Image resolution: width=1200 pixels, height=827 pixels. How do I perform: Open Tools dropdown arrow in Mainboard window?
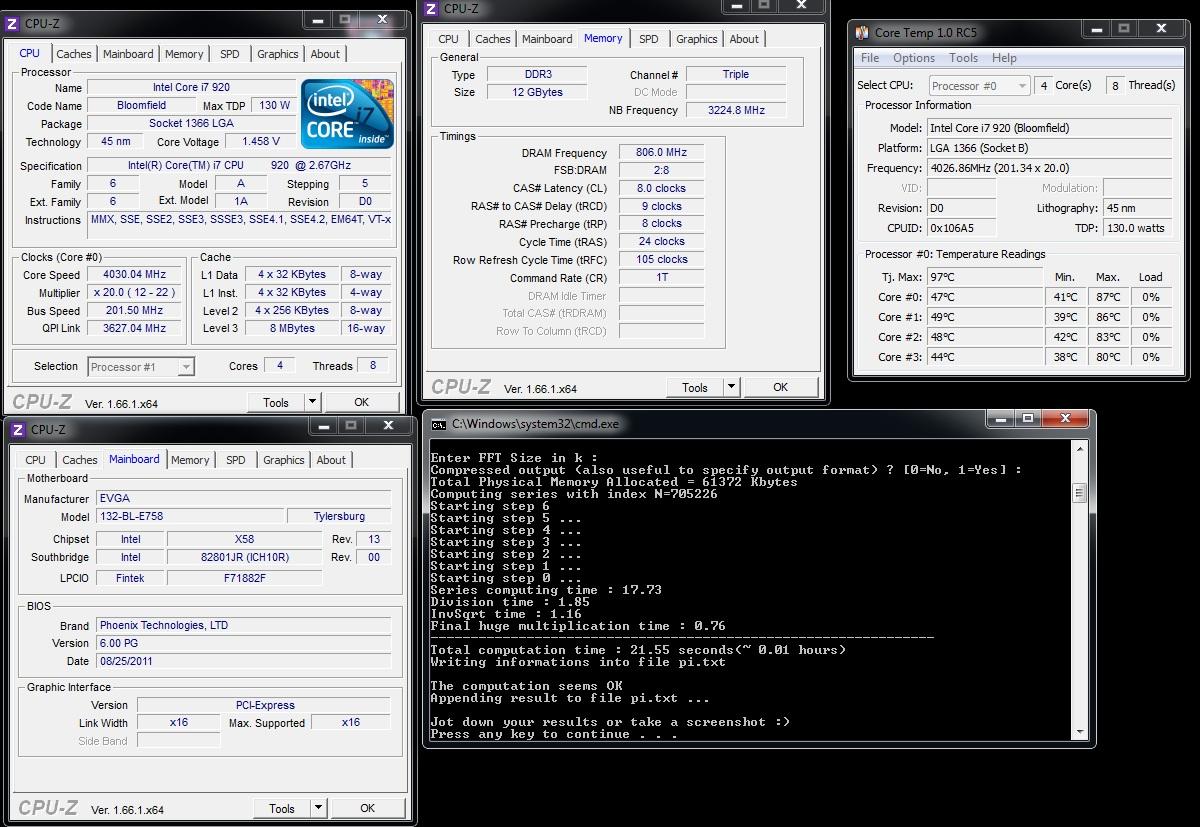[318, 808]
